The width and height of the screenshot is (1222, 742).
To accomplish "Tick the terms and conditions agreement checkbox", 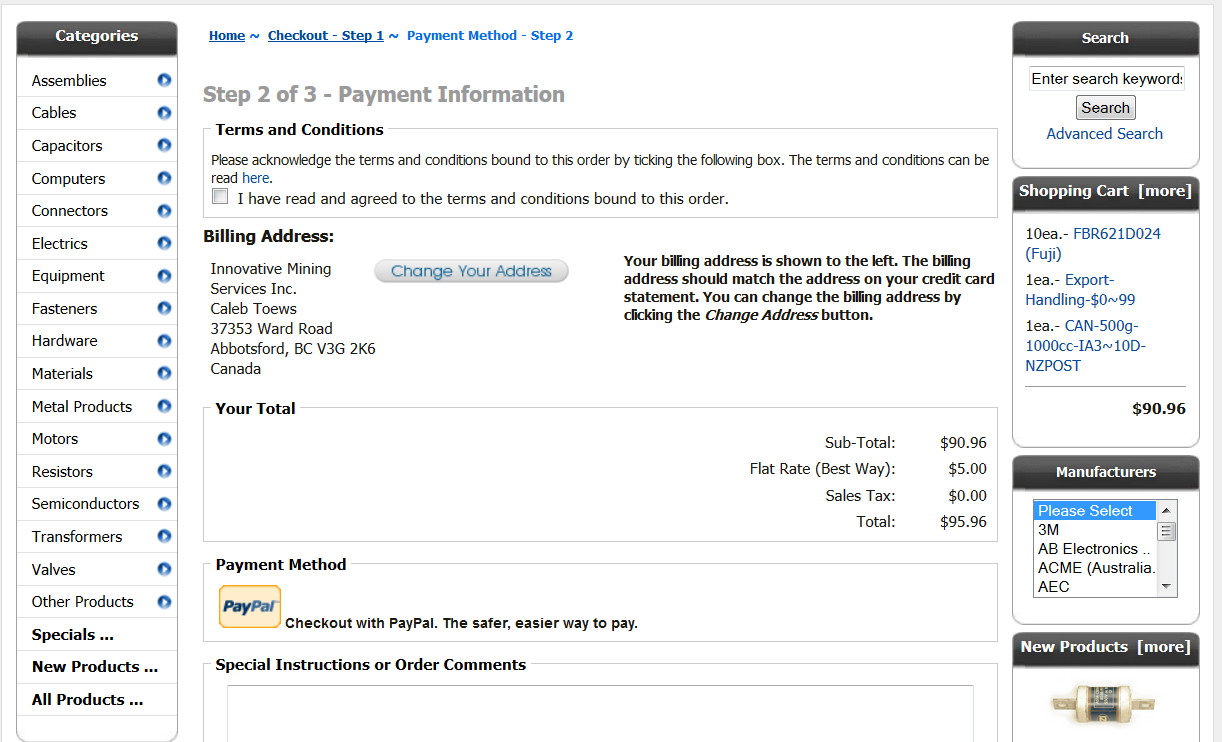I will click(220, 196).
